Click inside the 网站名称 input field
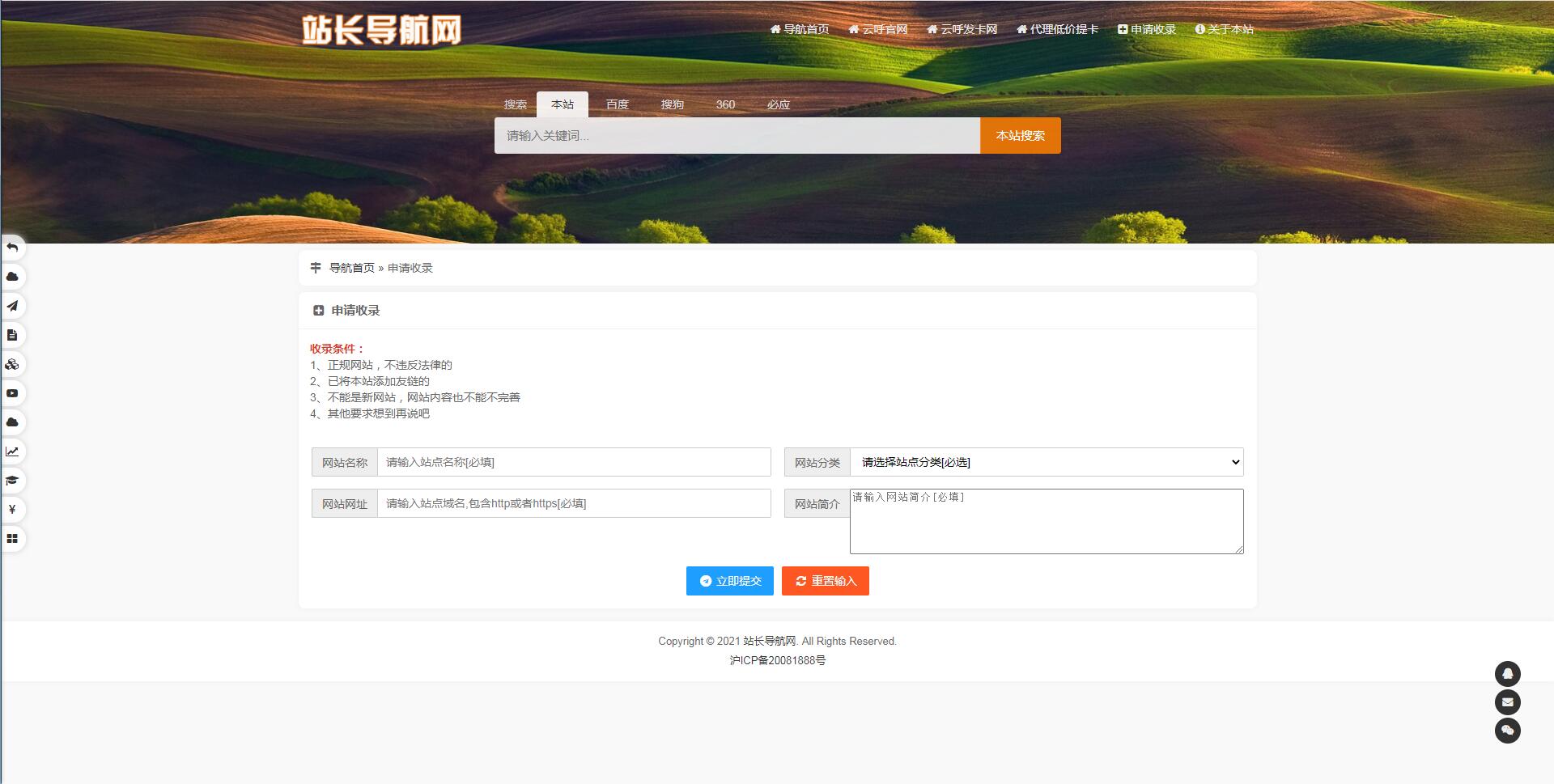Viewport: 1554px width, 784px height. (x=574, y=462)
